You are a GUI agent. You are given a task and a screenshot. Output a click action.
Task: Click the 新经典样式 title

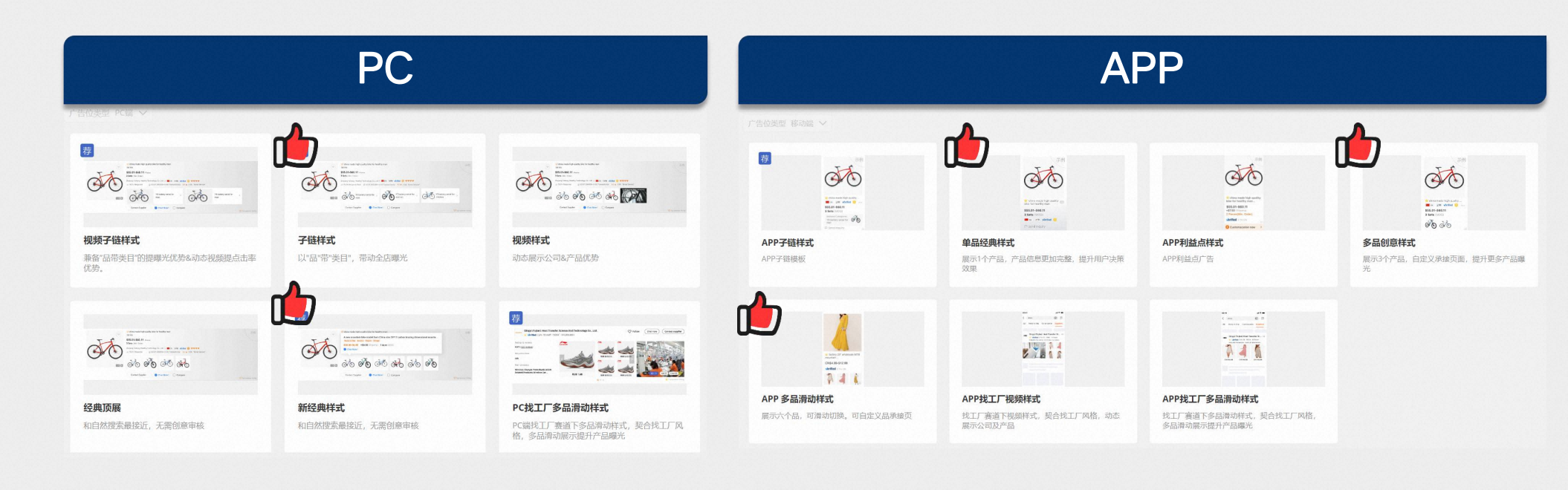[x=321, y=408]
